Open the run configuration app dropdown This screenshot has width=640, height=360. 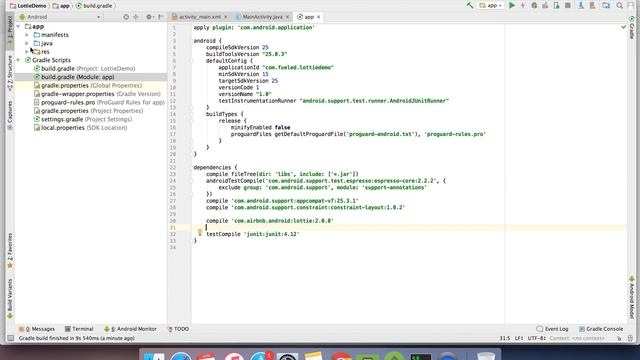[491, 6]
